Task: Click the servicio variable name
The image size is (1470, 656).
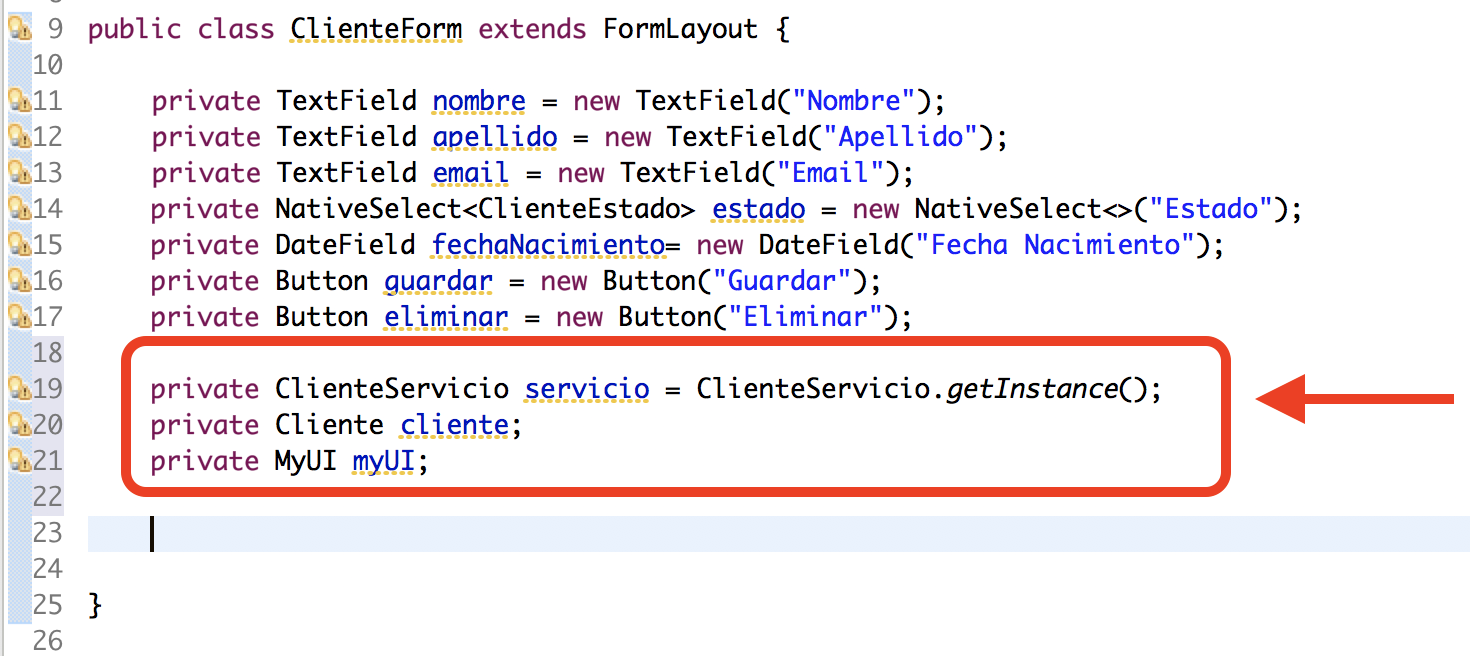Action: tap(586, 388)
